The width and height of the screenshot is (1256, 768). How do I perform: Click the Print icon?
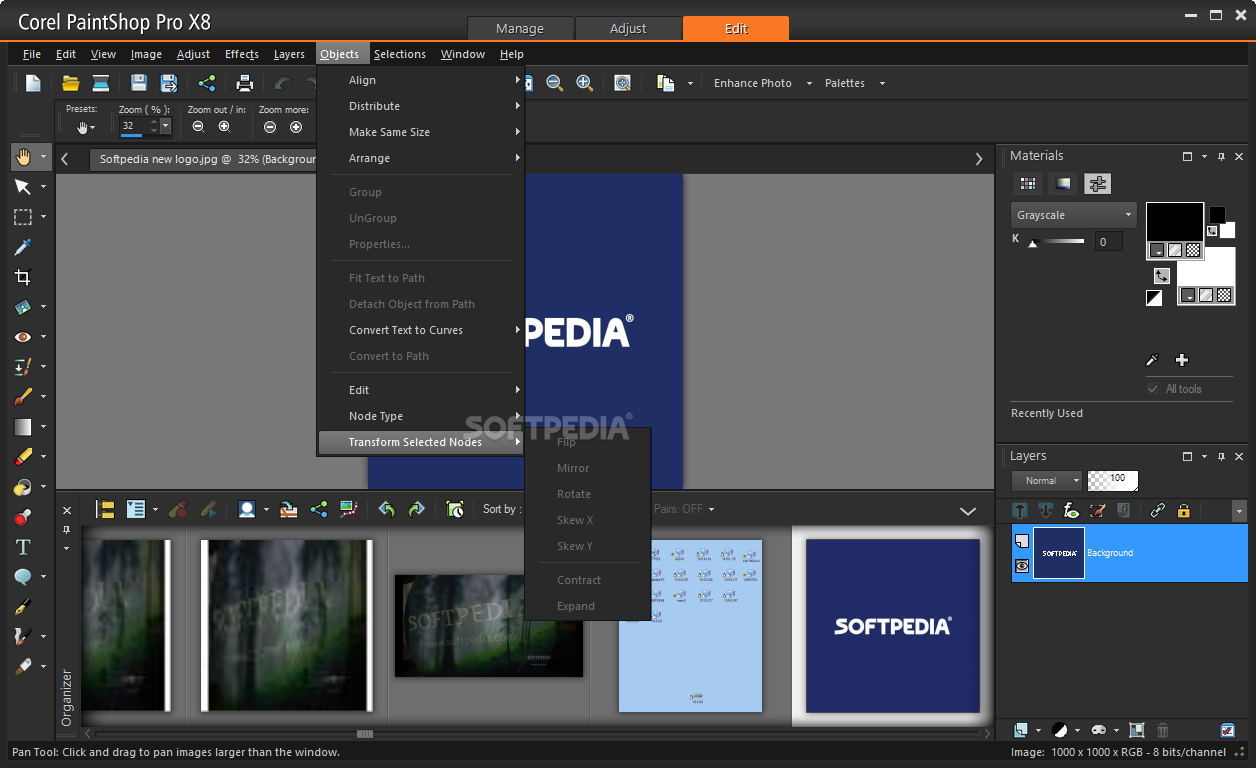245,83
